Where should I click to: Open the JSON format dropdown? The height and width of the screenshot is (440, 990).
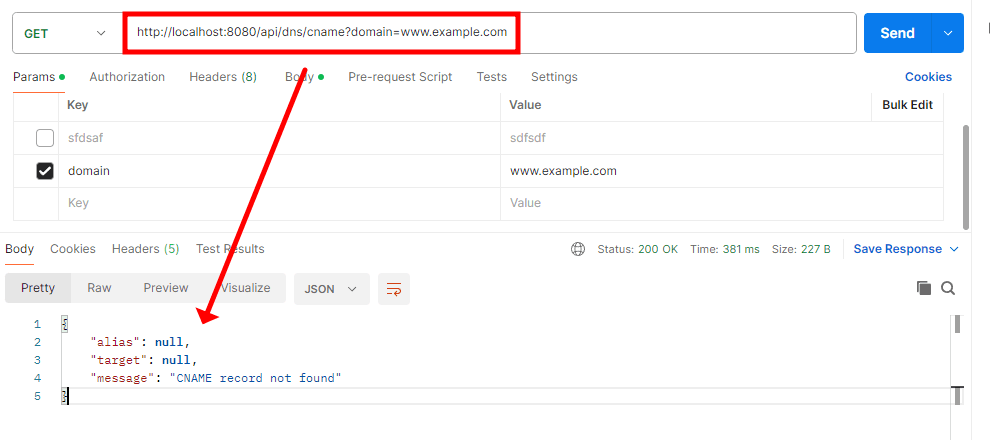[x=331, y=288]
